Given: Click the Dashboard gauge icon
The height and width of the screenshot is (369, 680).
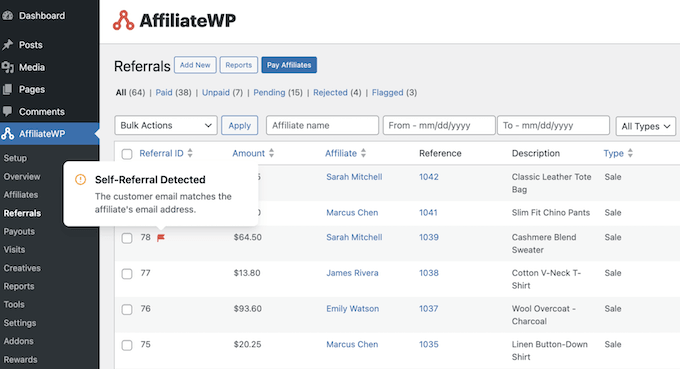Looking at the screenshot, I should pos(7,16).
